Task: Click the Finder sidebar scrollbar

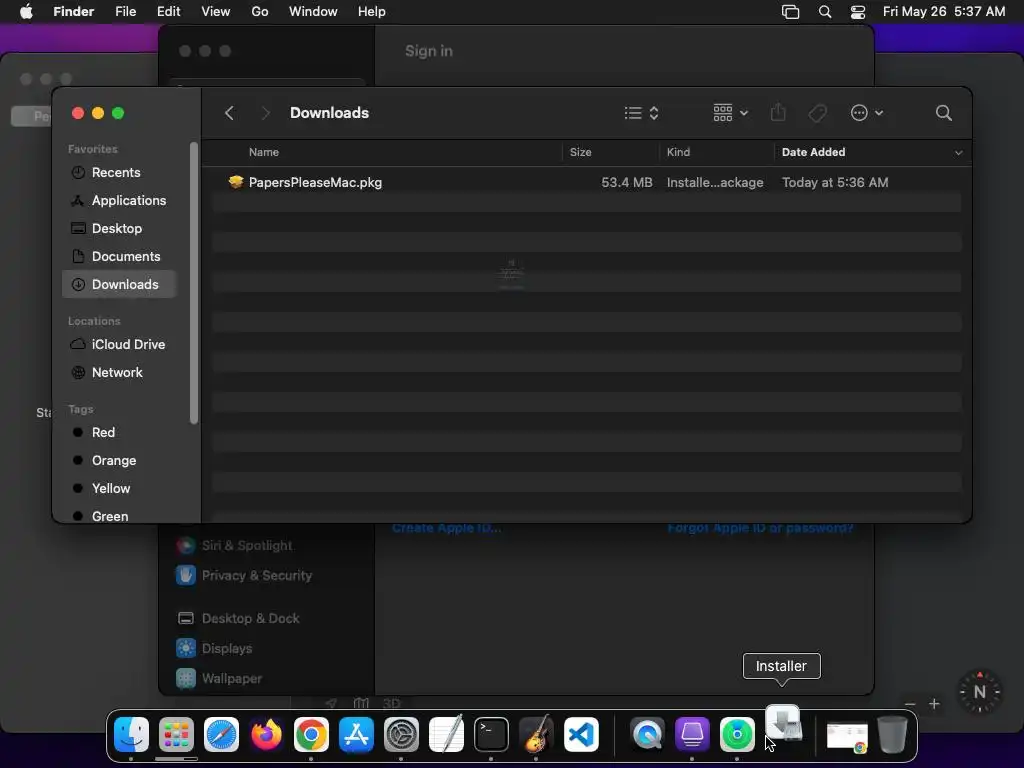Action: (194, 283)
